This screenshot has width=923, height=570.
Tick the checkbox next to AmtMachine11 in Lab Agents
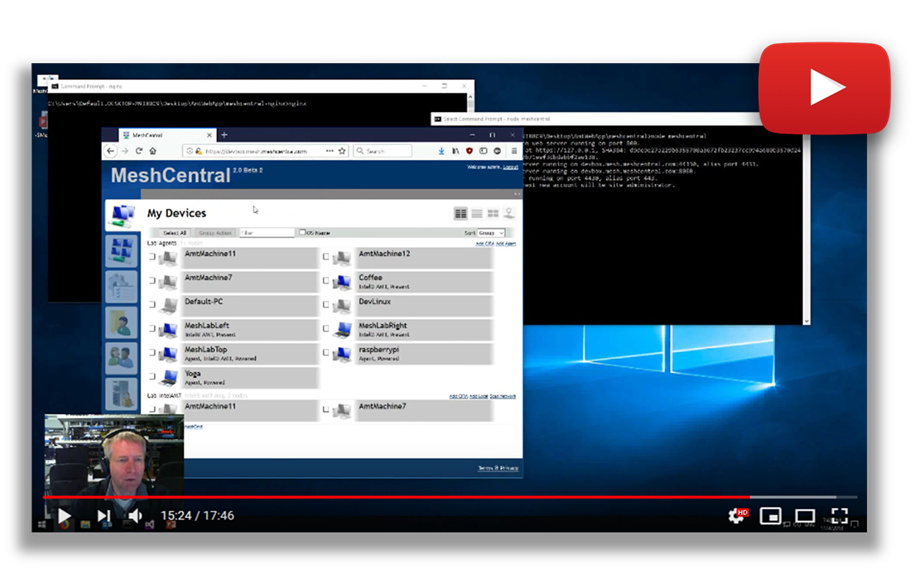coord(152,257)
